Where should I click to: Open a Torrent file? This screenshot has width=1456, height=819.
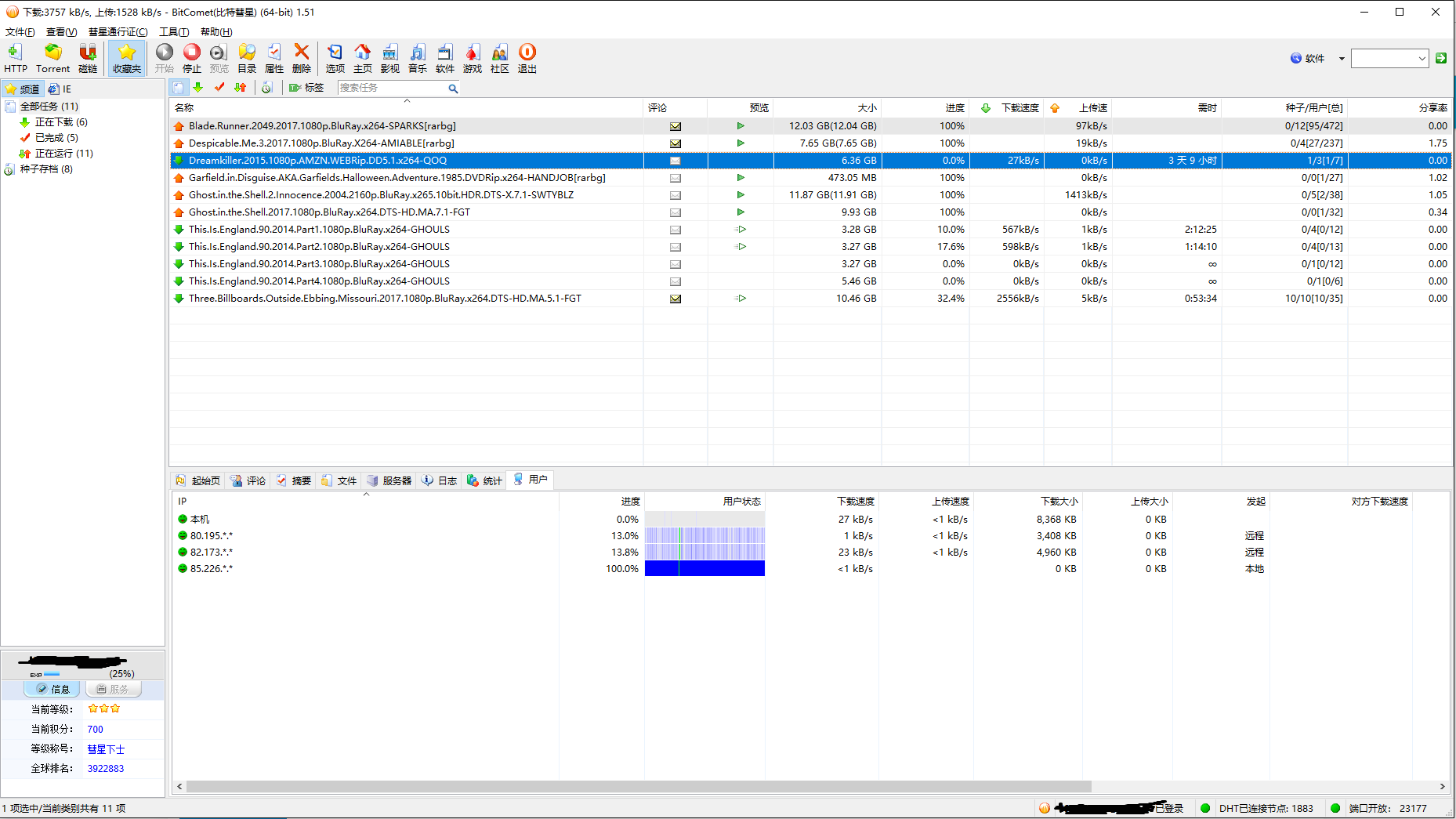click(53, 58)
